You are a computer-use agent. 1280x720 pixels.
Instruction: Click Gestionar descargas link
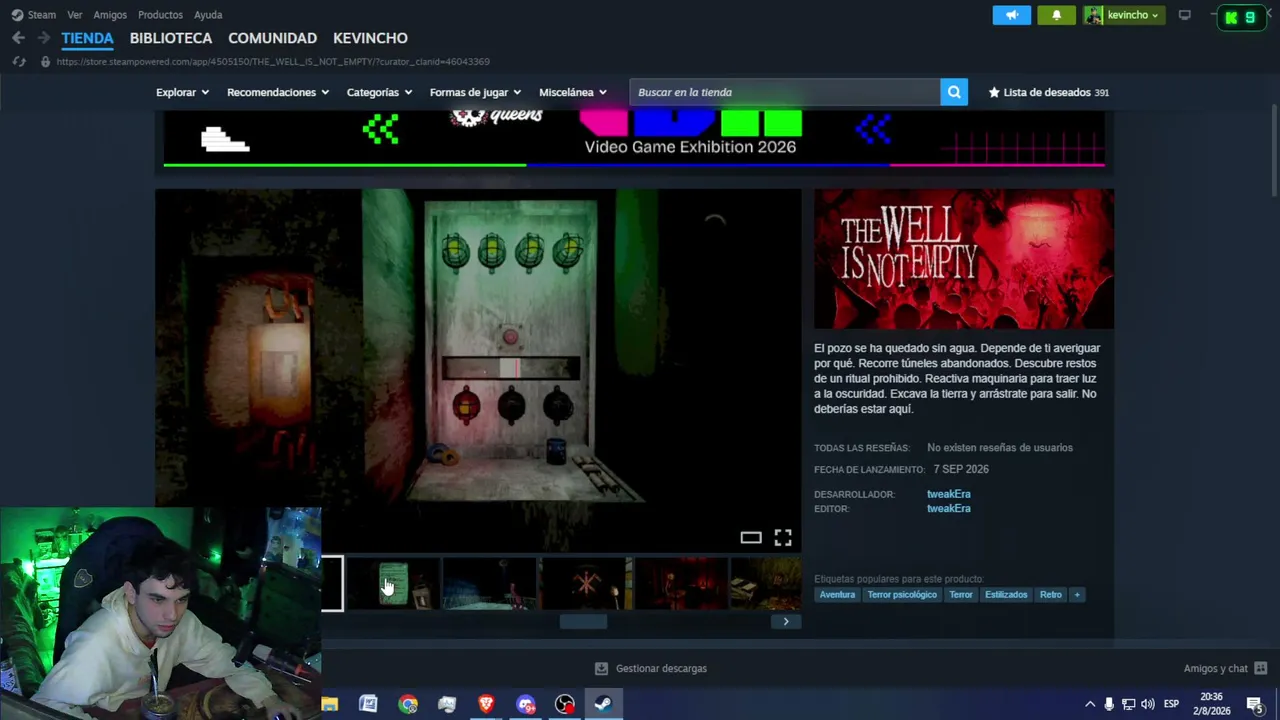pyautogui.click(x=661, y=668)
